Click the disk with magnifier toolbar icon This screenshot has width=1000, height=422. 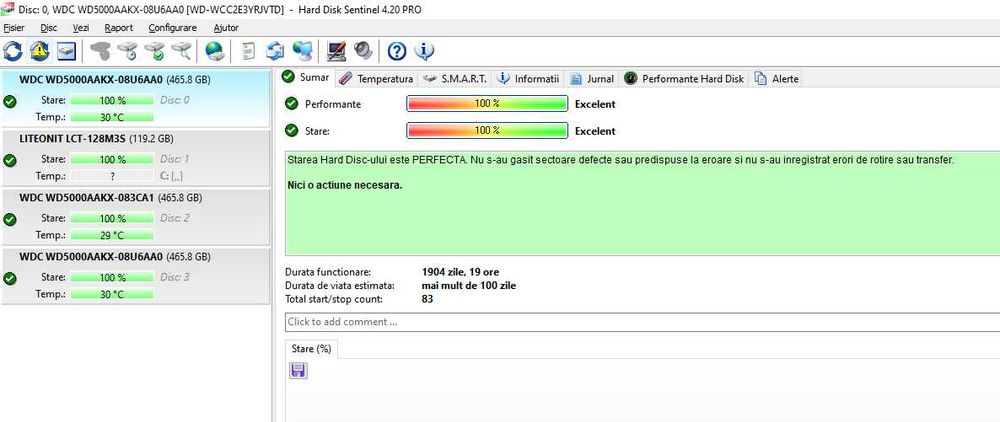[x=180, y=51]
